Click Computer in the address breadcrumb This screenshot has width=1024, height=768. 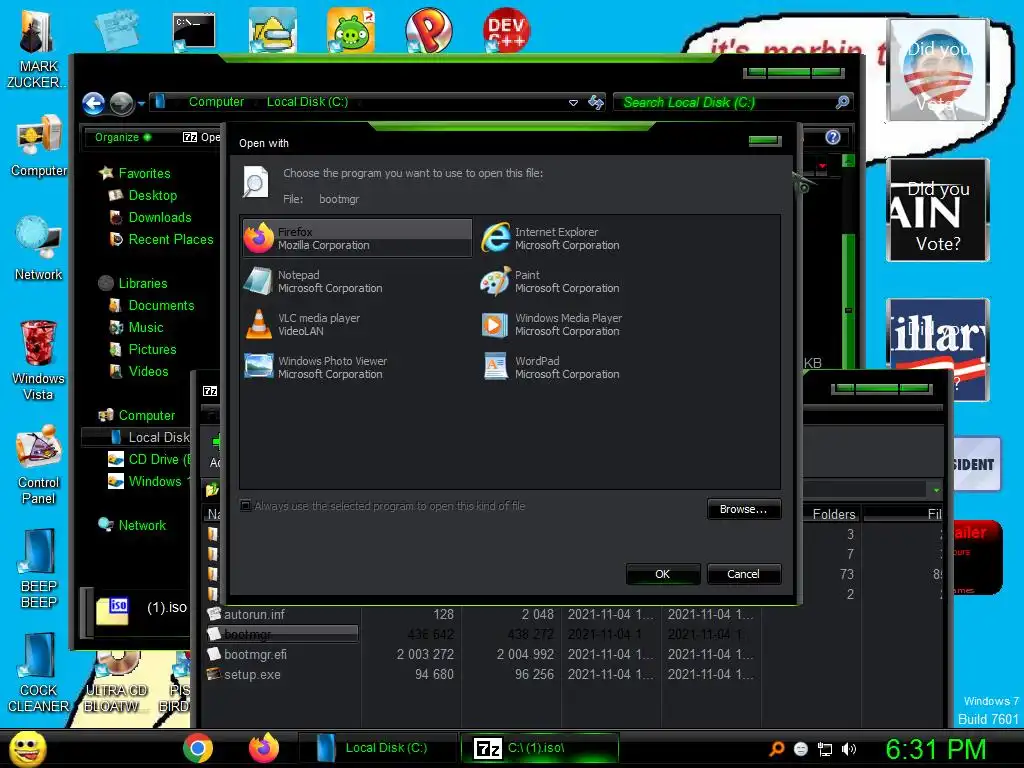coord(216,102)
